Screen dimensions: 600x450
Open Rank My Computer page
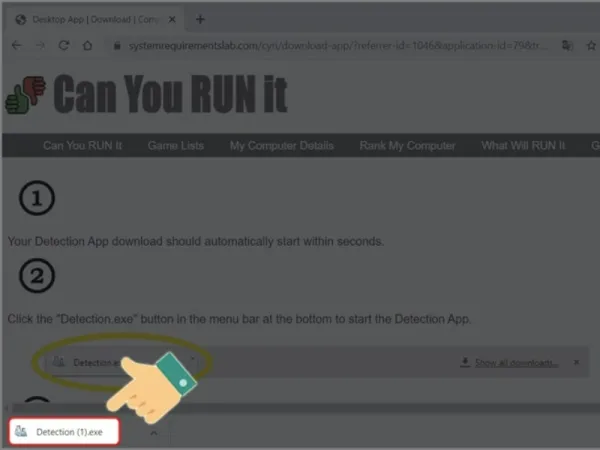[x=408, y=145]
